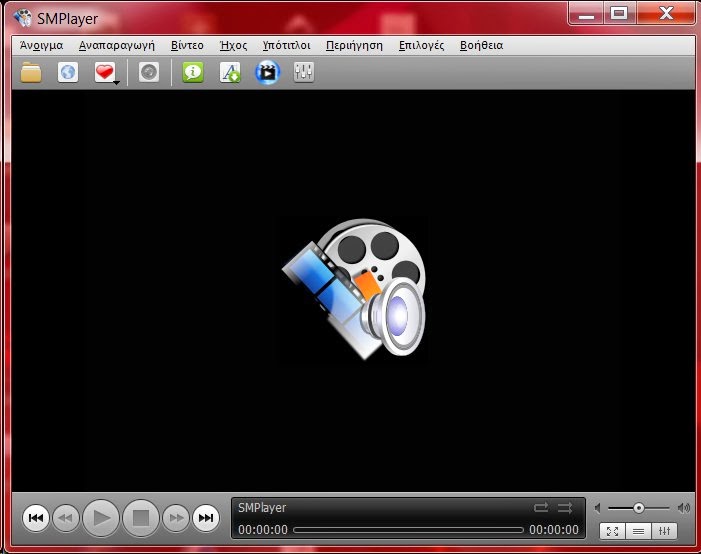
Task: Open the Αναπαραγωγή menu
Action: pos(117,45)
